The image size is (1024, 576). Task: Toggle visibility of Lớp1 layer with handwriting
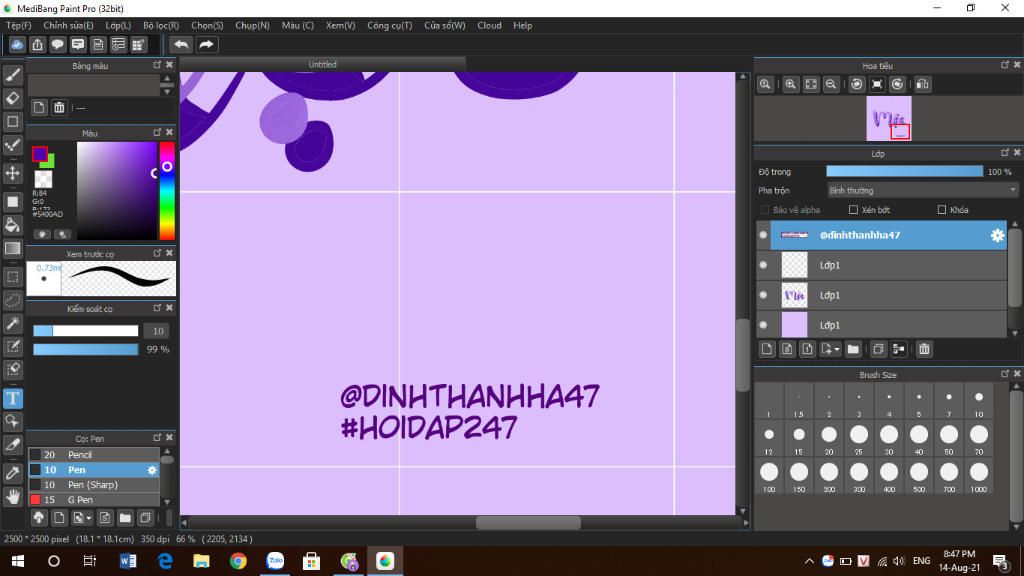763,295
